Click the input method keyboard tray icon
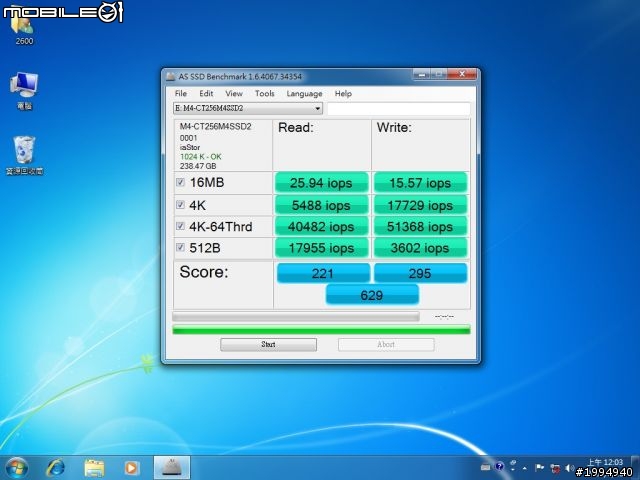Screen dimensions: 640x480 (x=485, y=467)
